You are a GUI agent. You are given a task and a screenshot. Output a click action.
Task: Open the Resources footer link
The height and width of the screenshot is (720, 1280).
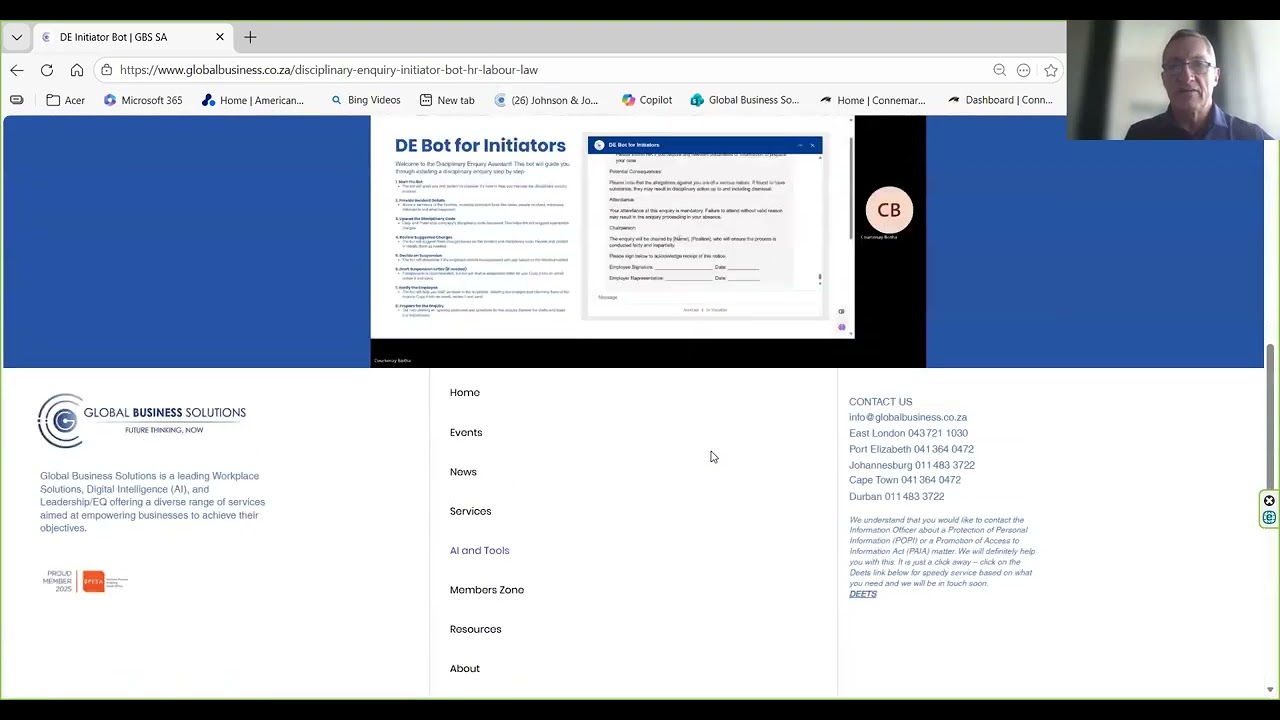[476, 629]
